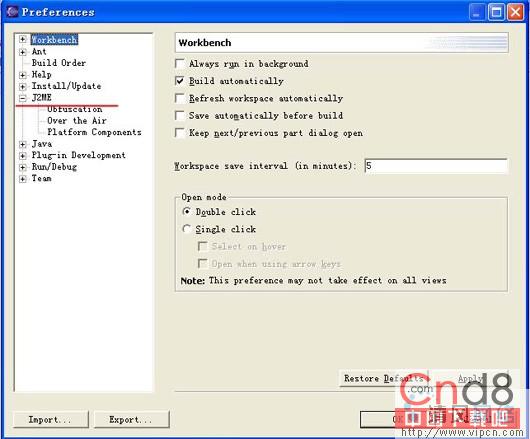Uncheck Build automatically checkbox
Viewport: 530px width, 439px height.
(180, 81)
